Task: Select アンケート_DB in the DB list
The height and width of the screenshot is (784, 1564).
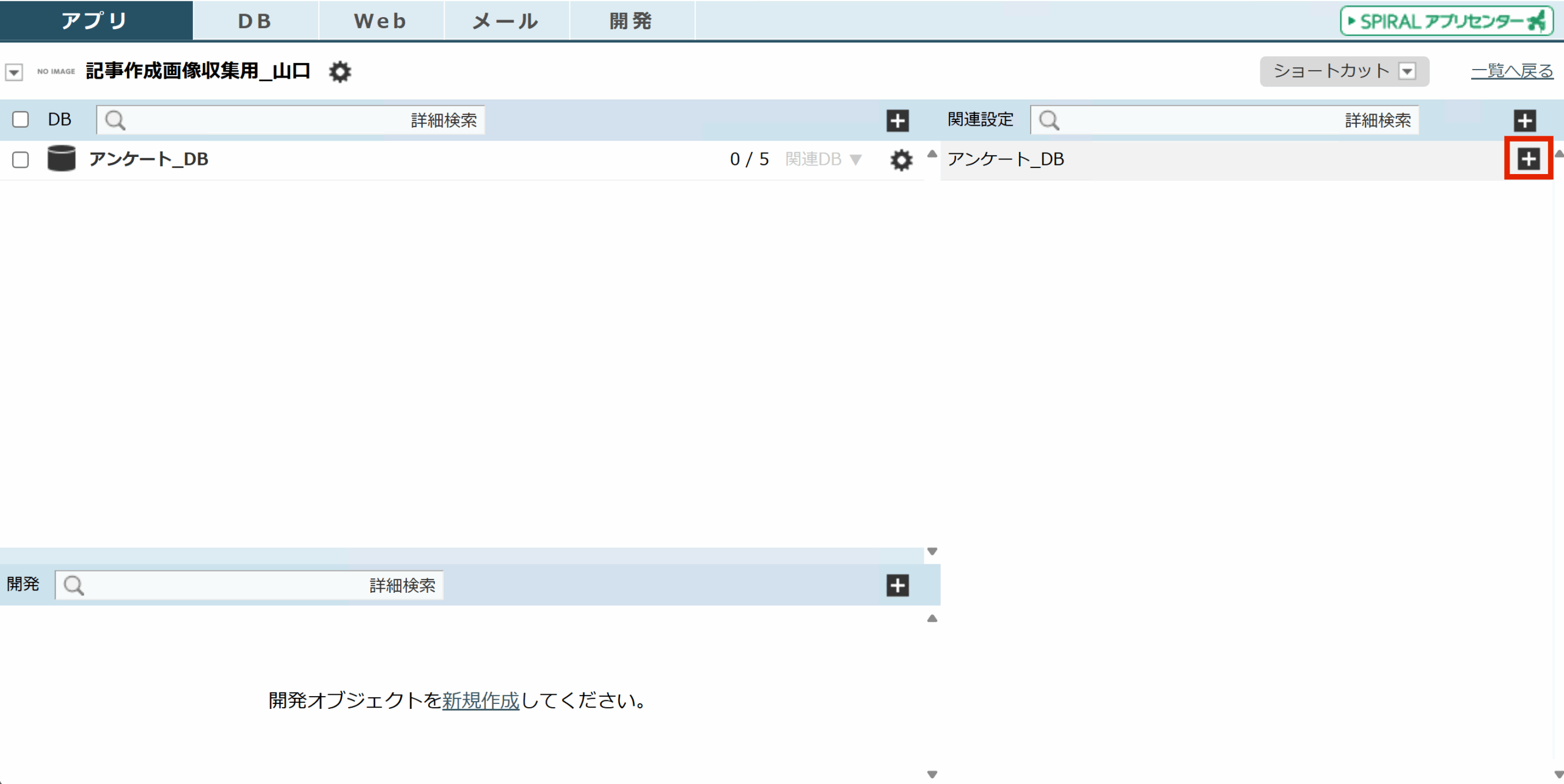Action: pos(149,159)
